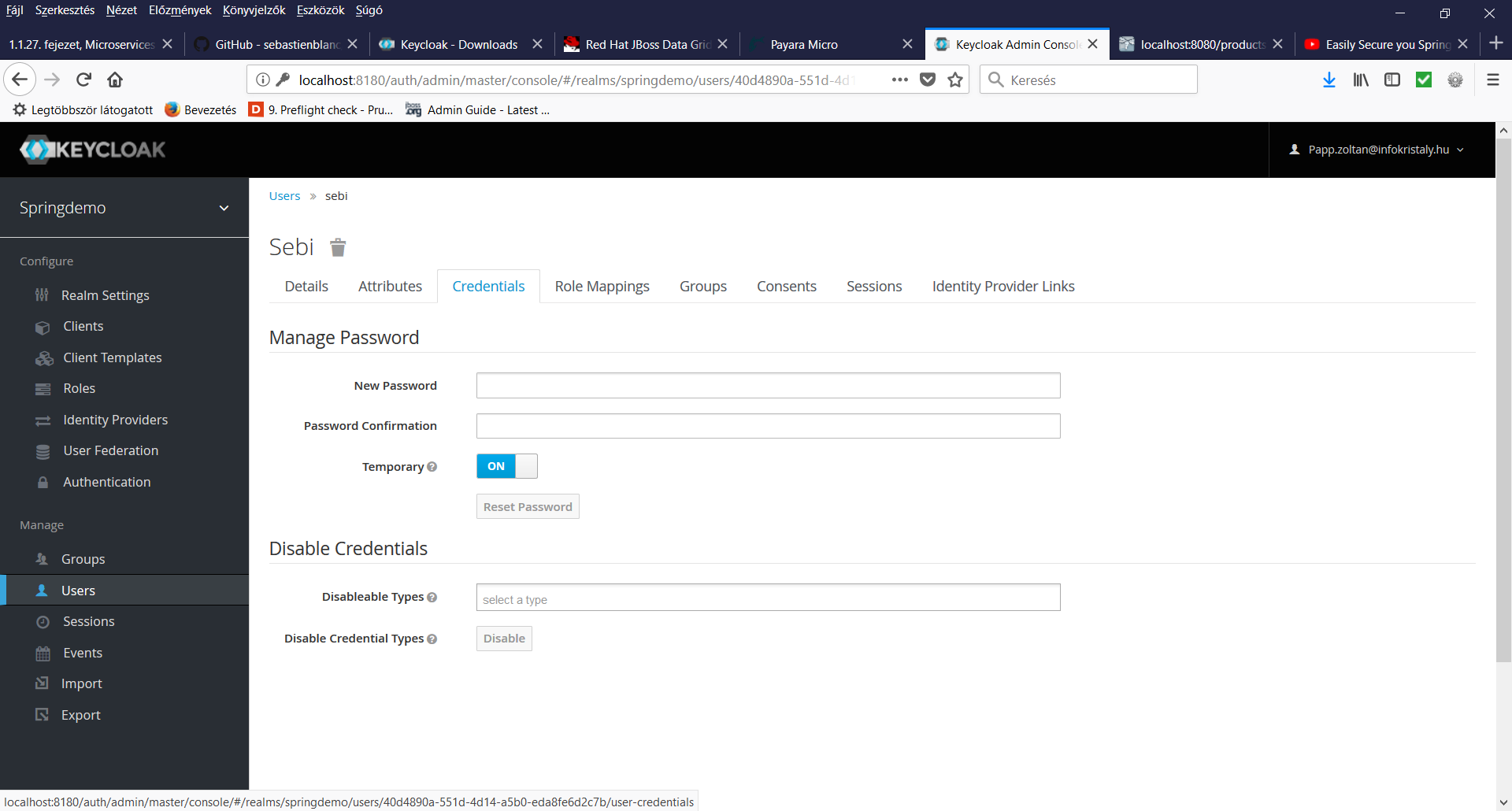Click the Disable credentials button
Viewport: 1512px width, 811px height.
504,639
